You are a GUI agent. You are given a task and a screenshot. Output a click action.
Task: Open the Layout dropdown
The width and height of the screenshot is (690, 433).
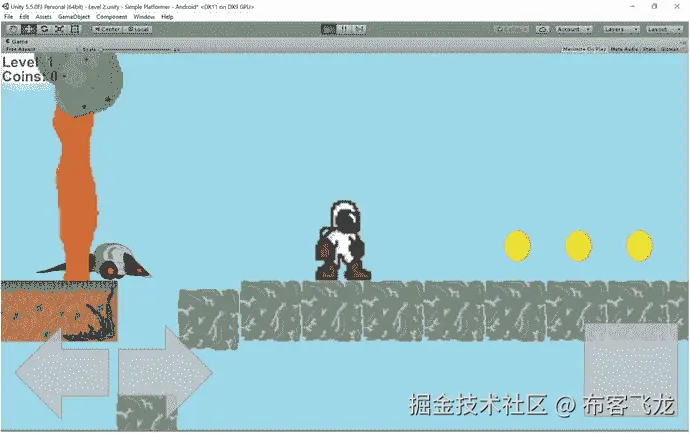point(664,29)
